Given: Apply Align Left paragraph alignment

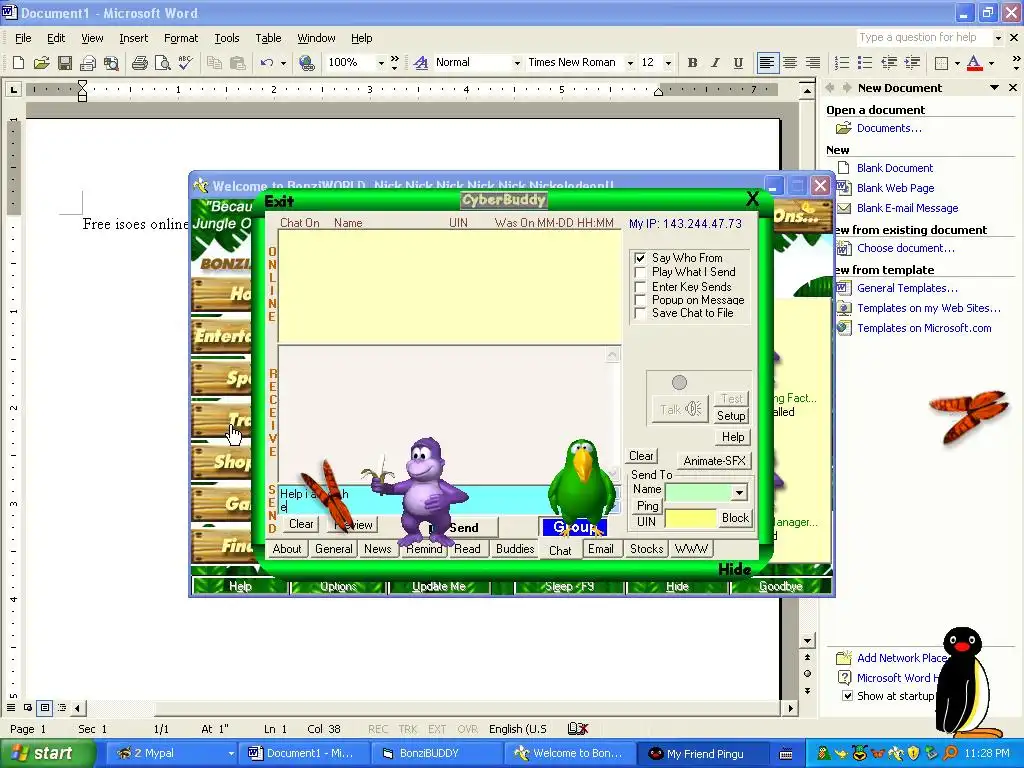Looking at the screenshot, I should pos(767,63).
